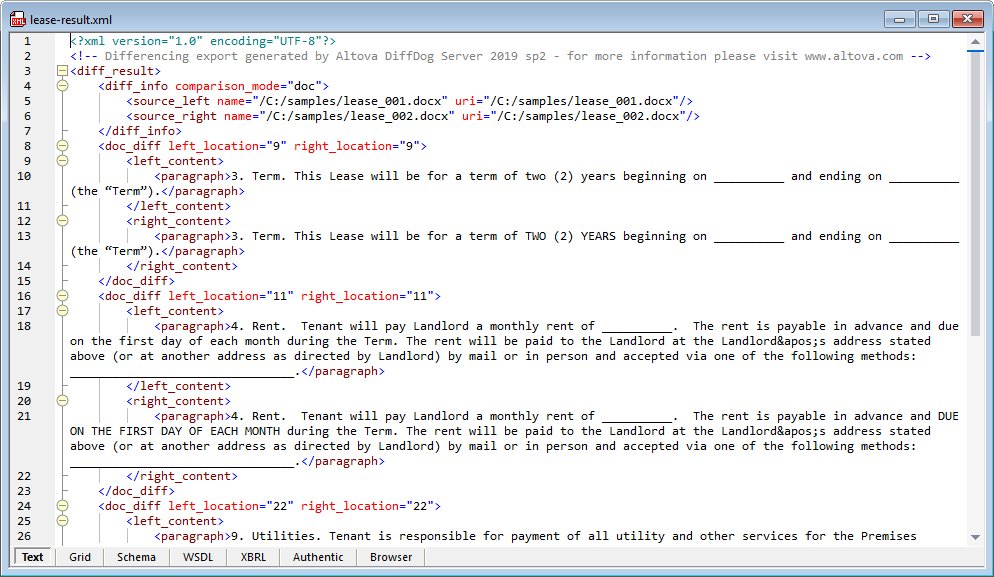The width and height of the screenshot is (994, 577).
Task: Click the scrollbar down arrow
Action: [x=977, y=535]
